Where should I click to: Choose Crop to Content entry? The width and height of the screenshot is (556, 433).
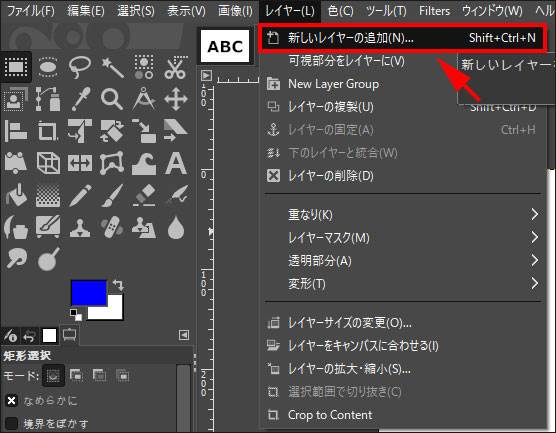tap(403, 415)
